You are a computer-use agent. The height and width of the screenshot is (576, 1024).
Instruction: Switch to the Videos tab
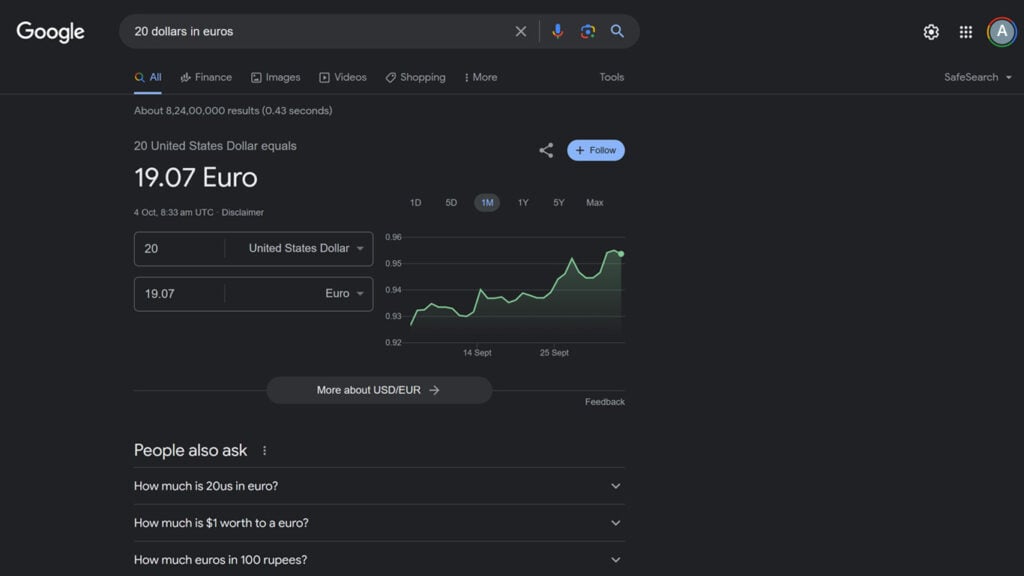pyautogui.click(x=343, y=77)
